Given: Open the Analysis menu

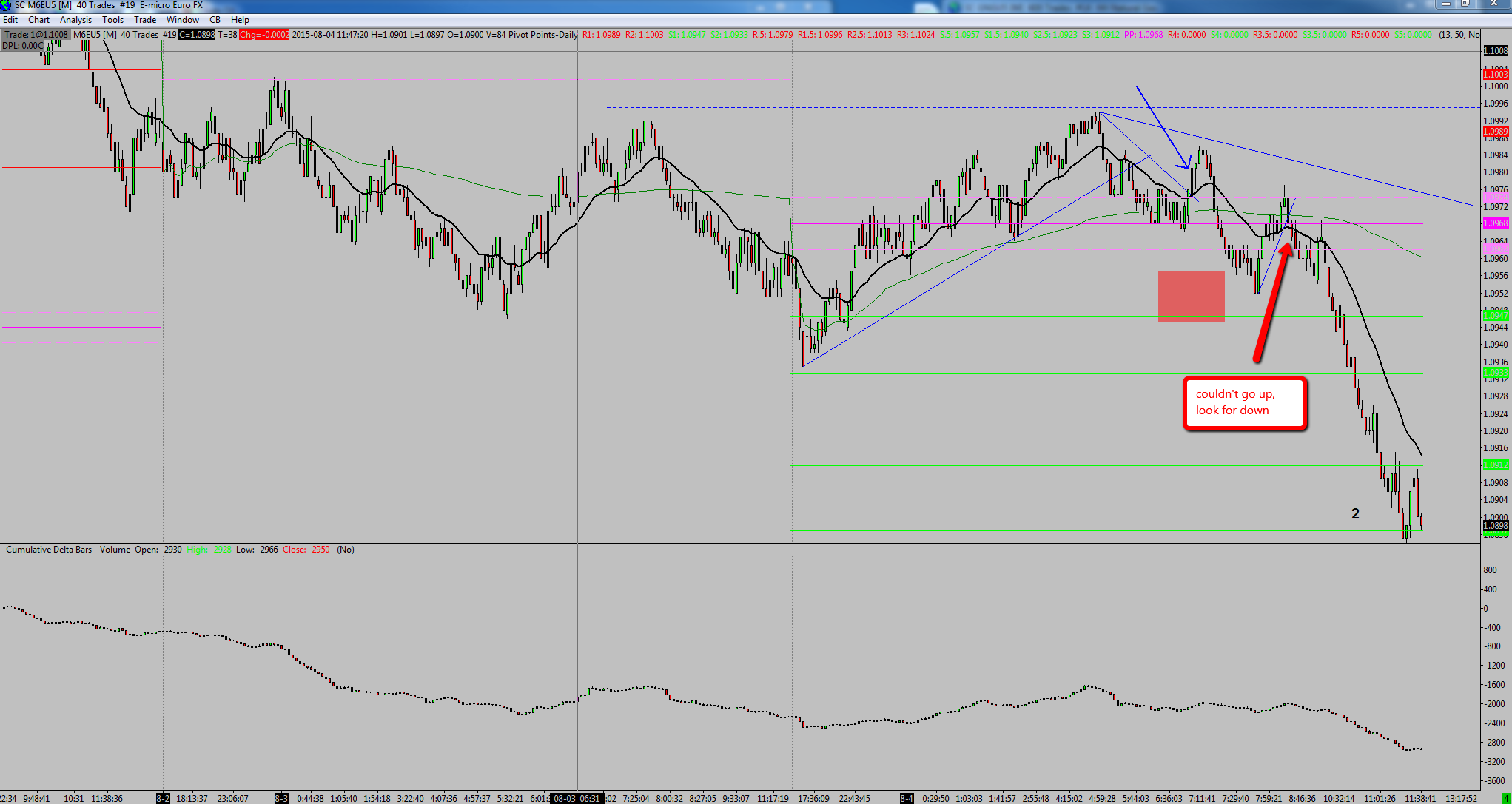Looking at the screenshot, I should 76,20.
